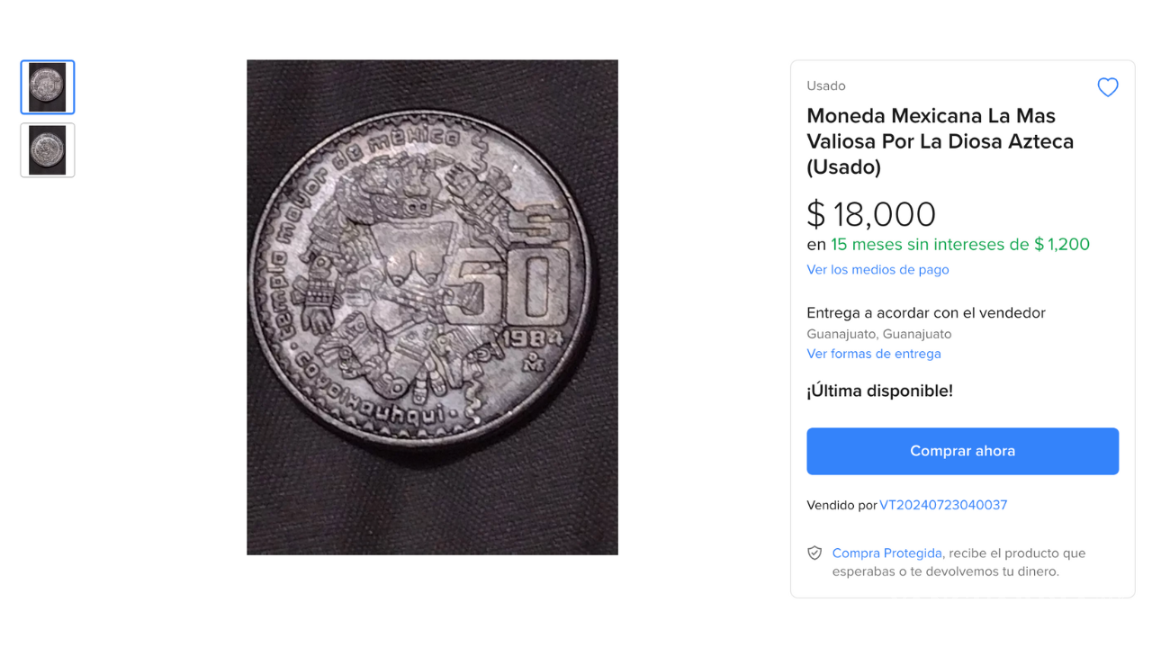View the main coin photo enlarged
The image size is (1152, 648).
point(432,307)
